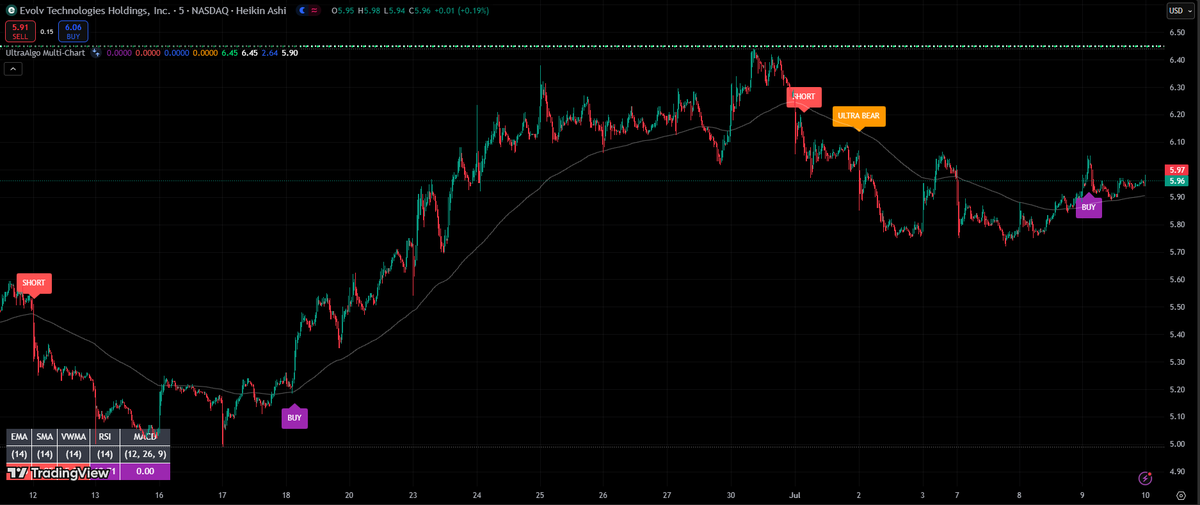Click the orange ULTRA BEAR label
The width and height of the screenshot is (1200, 505).
click(858, 116)
